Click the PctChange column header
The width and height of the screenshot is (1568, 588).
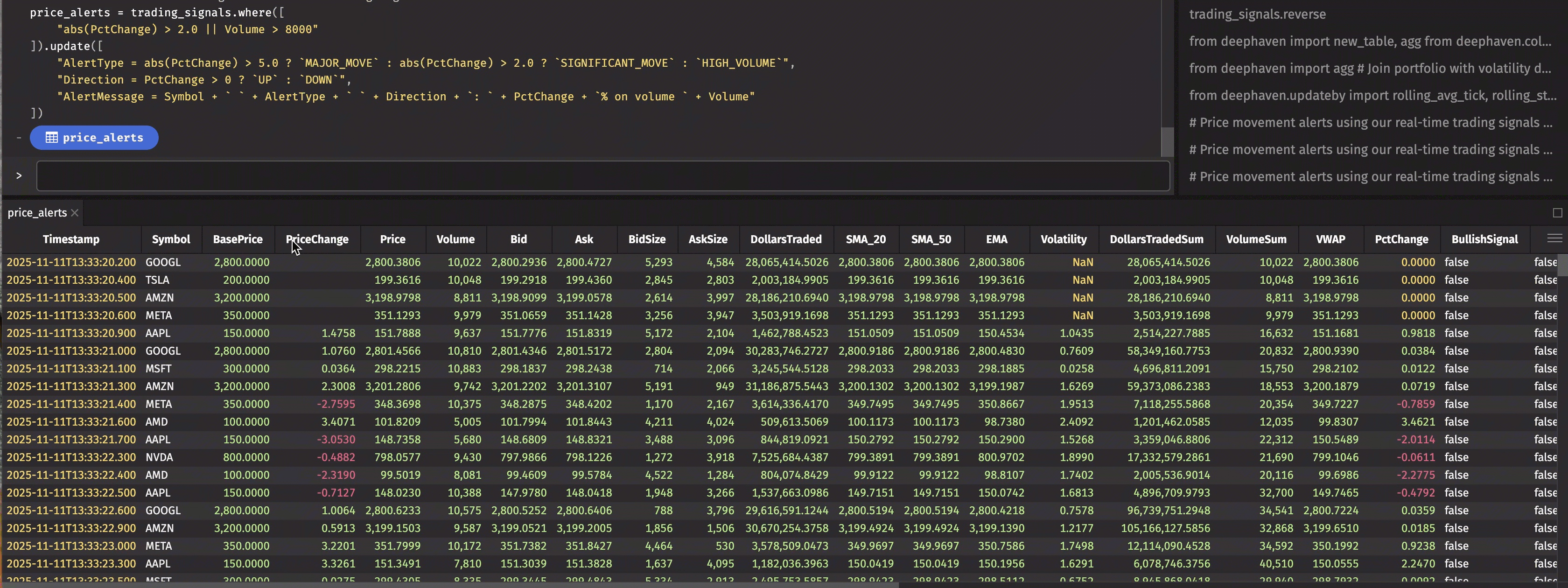tap(1400, 239)
